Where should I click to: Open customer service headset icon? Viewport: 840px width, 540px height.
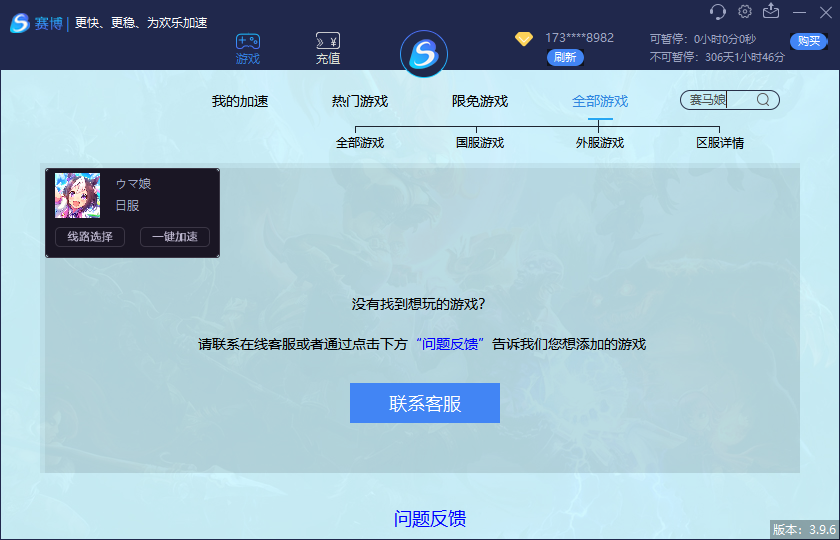tap(717, 11)
